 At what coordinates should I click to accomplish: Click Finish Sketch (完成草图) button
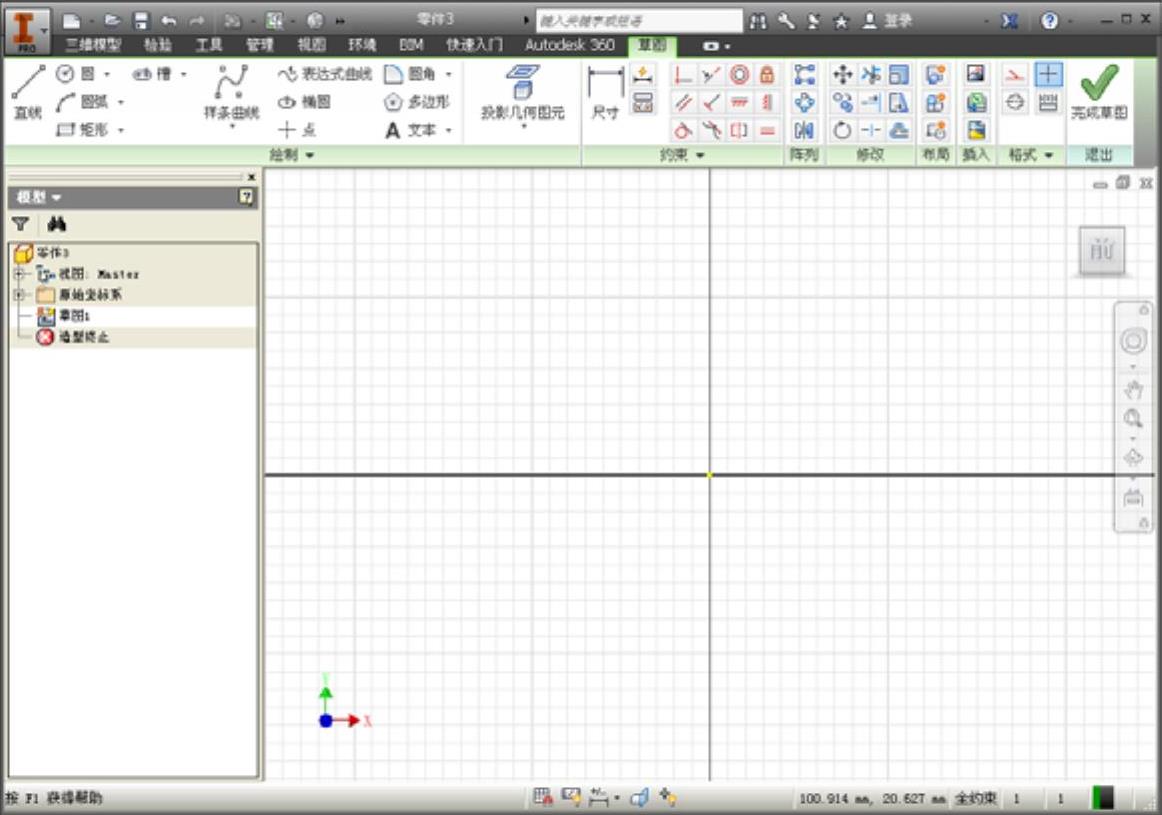coord(1099,92)
